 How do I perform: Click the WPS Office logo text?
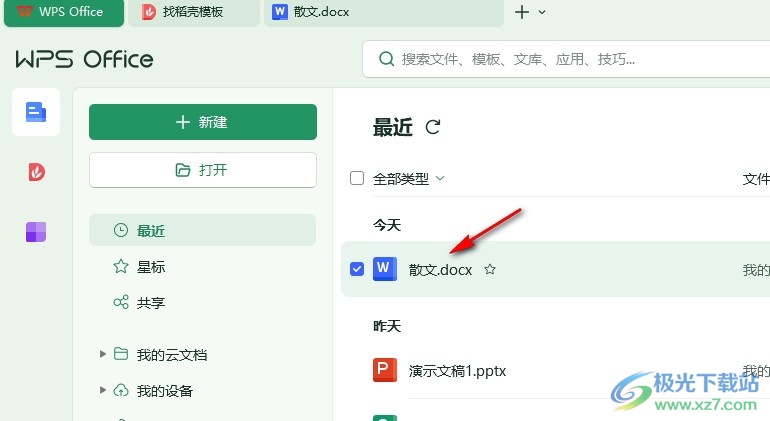point(84,59)
